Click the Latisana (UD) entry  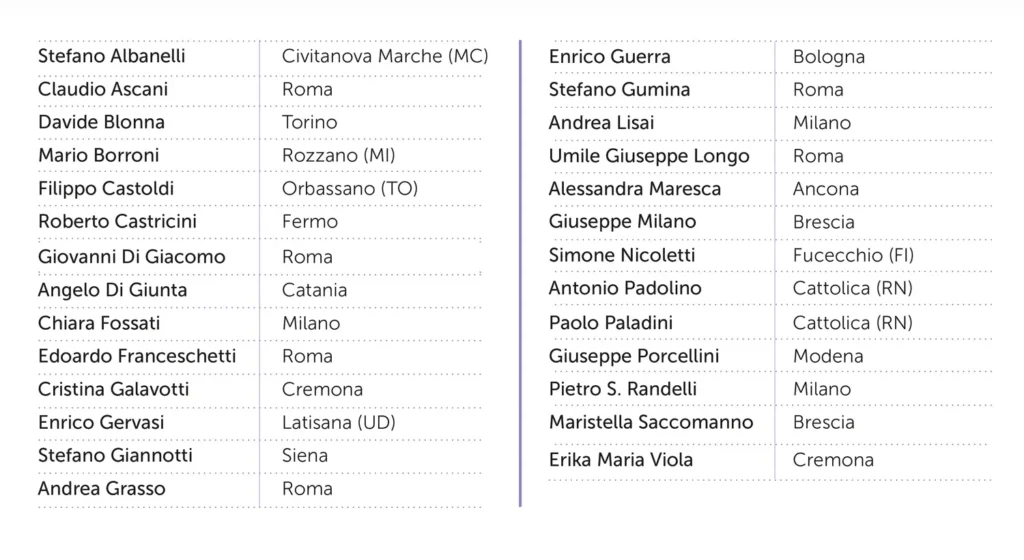point(339,422)
